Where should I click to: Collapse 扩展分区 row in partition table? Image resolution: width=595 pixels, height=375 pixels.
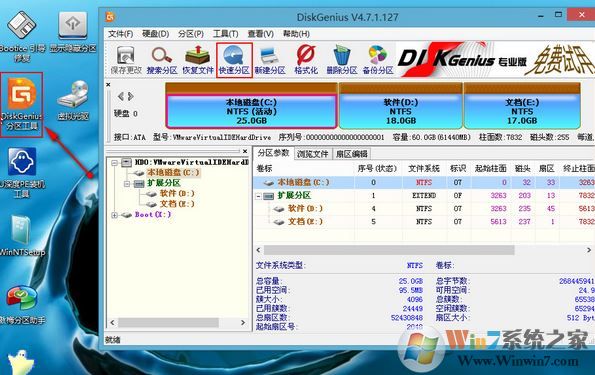(258, 196)
